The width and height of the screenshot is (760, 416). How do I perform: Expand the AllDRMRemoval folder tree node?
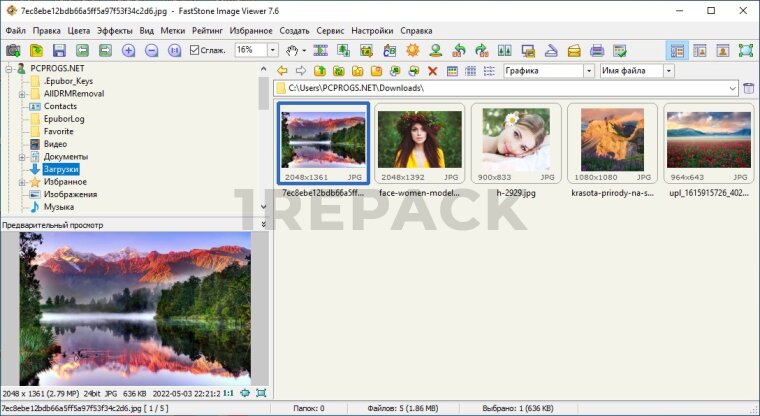(21, 94)
